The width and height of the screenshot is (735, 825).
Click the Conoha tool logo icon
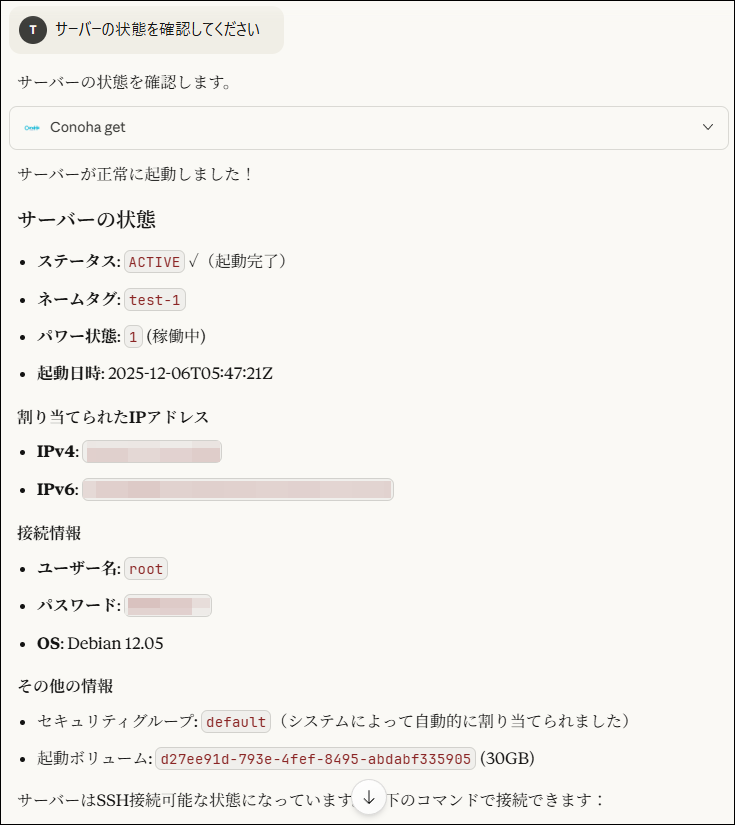click(32, 128)
